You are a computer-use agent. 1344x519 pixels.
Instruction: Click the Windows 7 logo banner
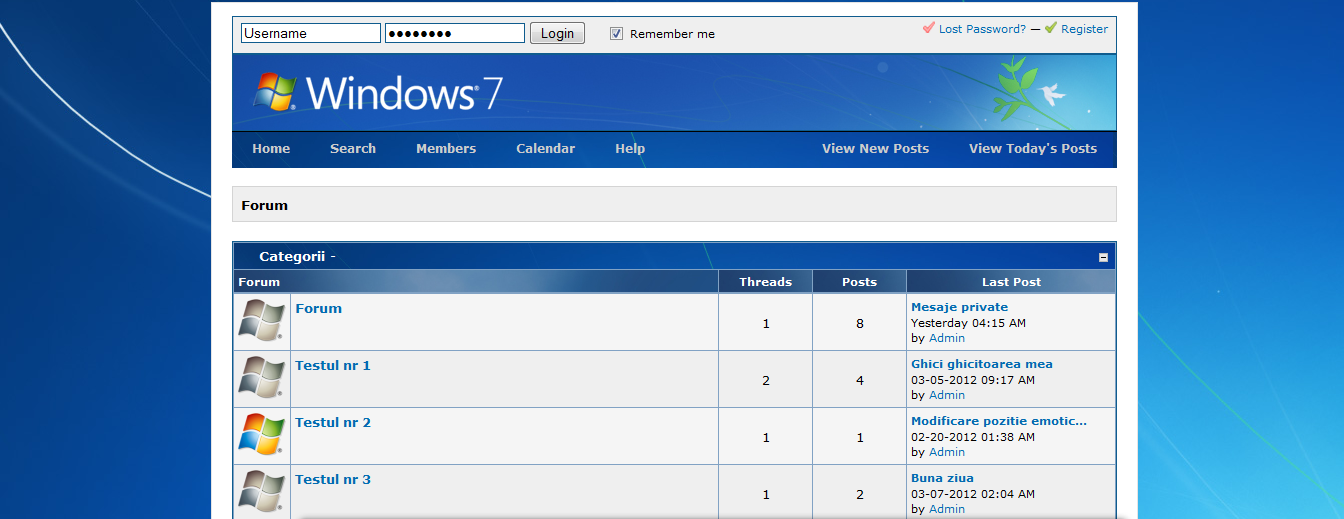coord(377,92)
